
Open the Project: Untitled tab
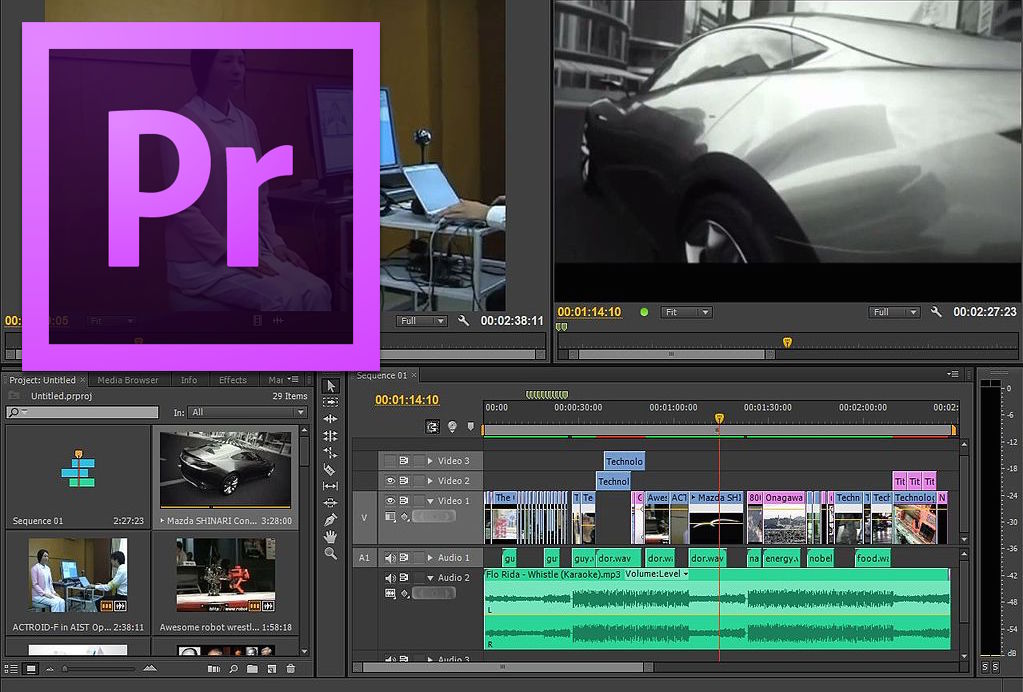pos(42,380)
